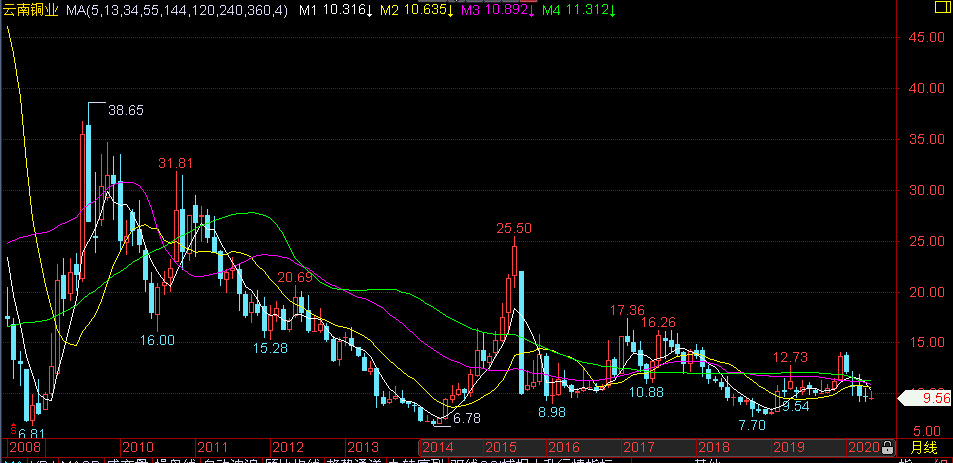Image resolution: width=953 pixels, height=463 pixels.
Task: Click the 10.88 low label
Action: tap(646, 392)
